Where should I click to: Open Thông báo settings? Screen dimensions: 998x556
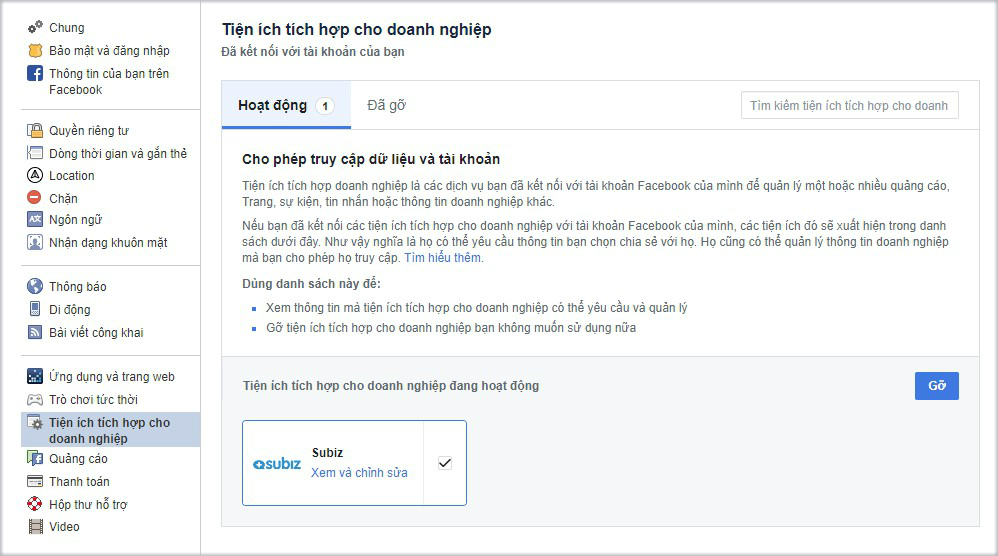[78, 286]
